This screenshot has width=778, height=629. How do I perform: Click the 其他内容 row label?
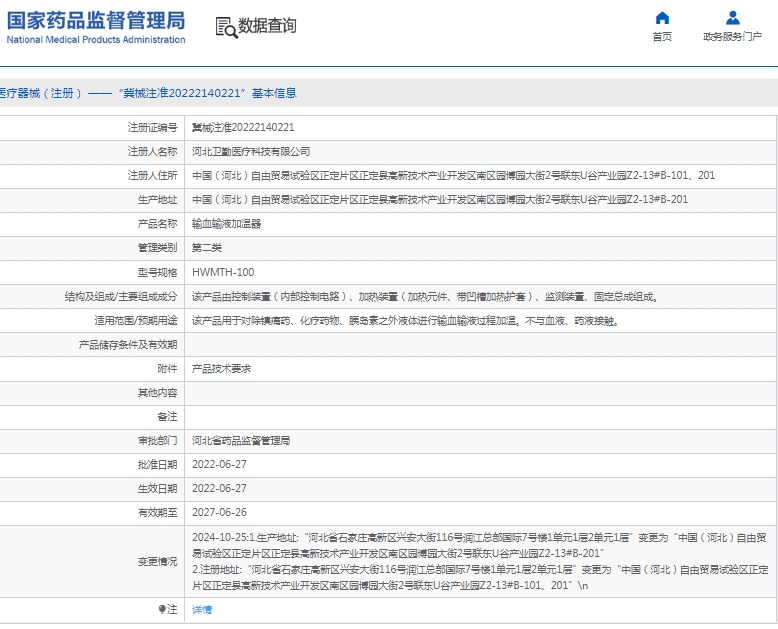157,393
